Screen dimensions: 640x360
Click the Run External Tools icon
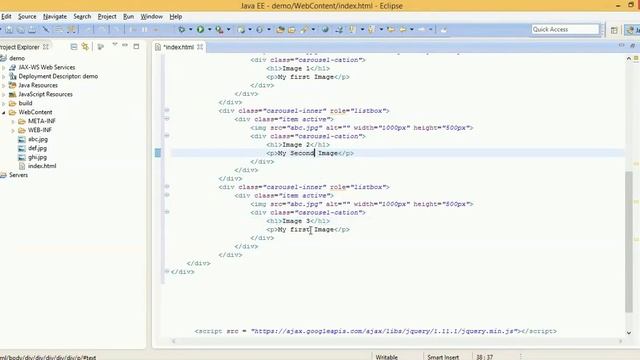coord(219,29)
